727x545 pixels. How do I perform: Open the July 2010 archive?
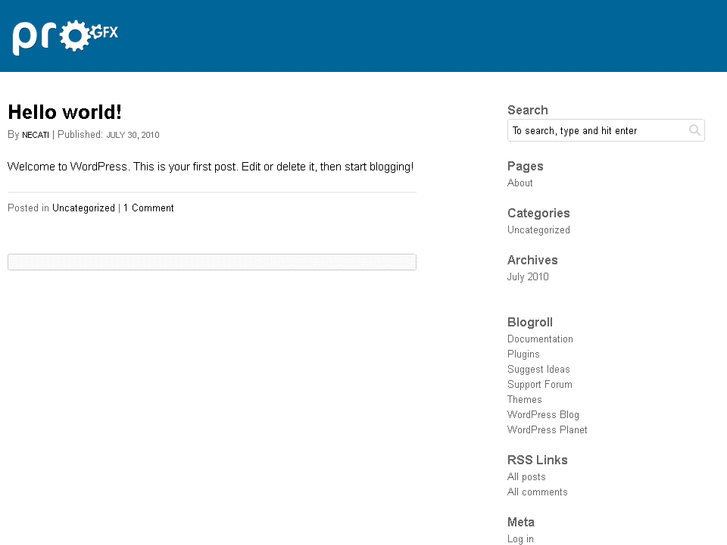click(528, 277)
